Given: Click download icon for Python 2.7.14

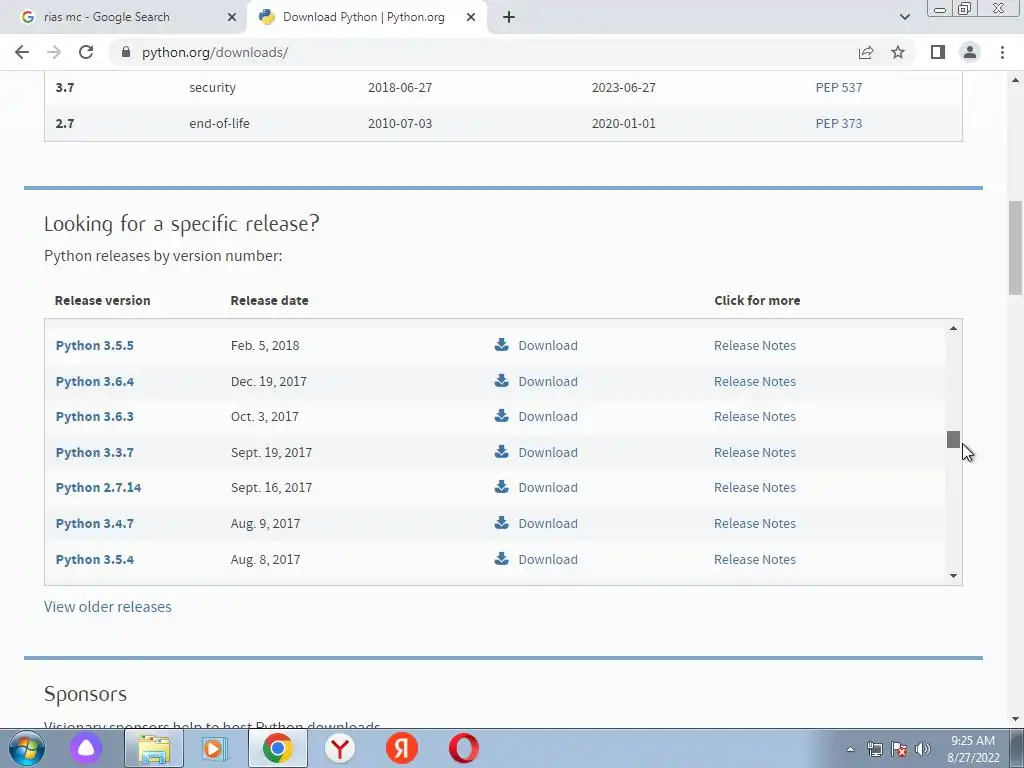Looking at the screenshot, I should click(x=502, y=487).
